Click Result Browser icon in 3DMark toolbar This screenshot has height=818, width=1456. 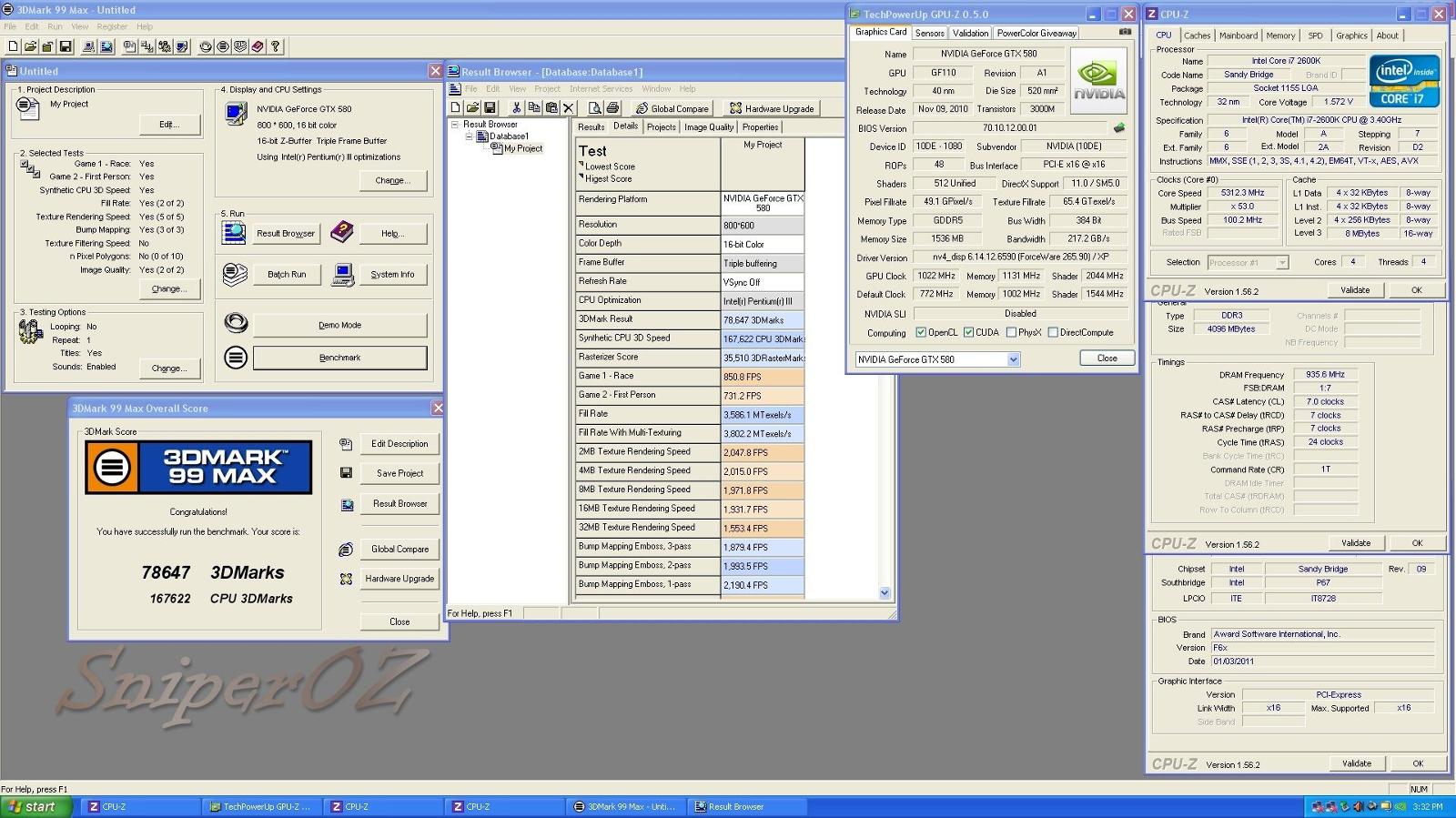point(106,45)
